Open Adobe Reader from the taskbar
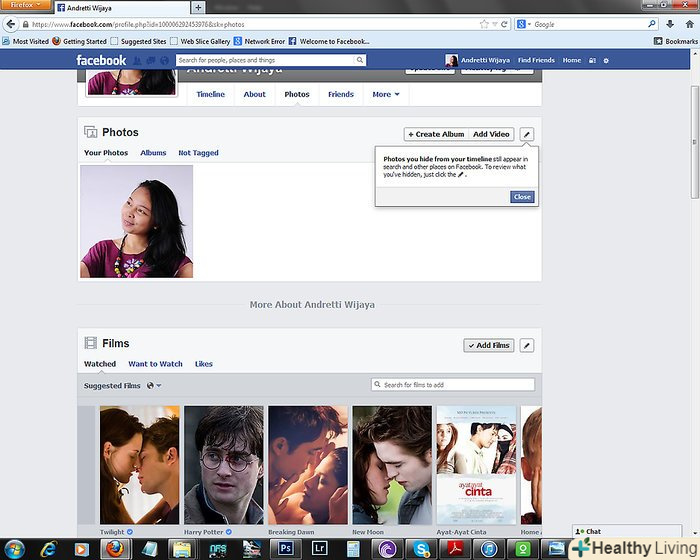700x560 pixels. click(x=455, y=549)
